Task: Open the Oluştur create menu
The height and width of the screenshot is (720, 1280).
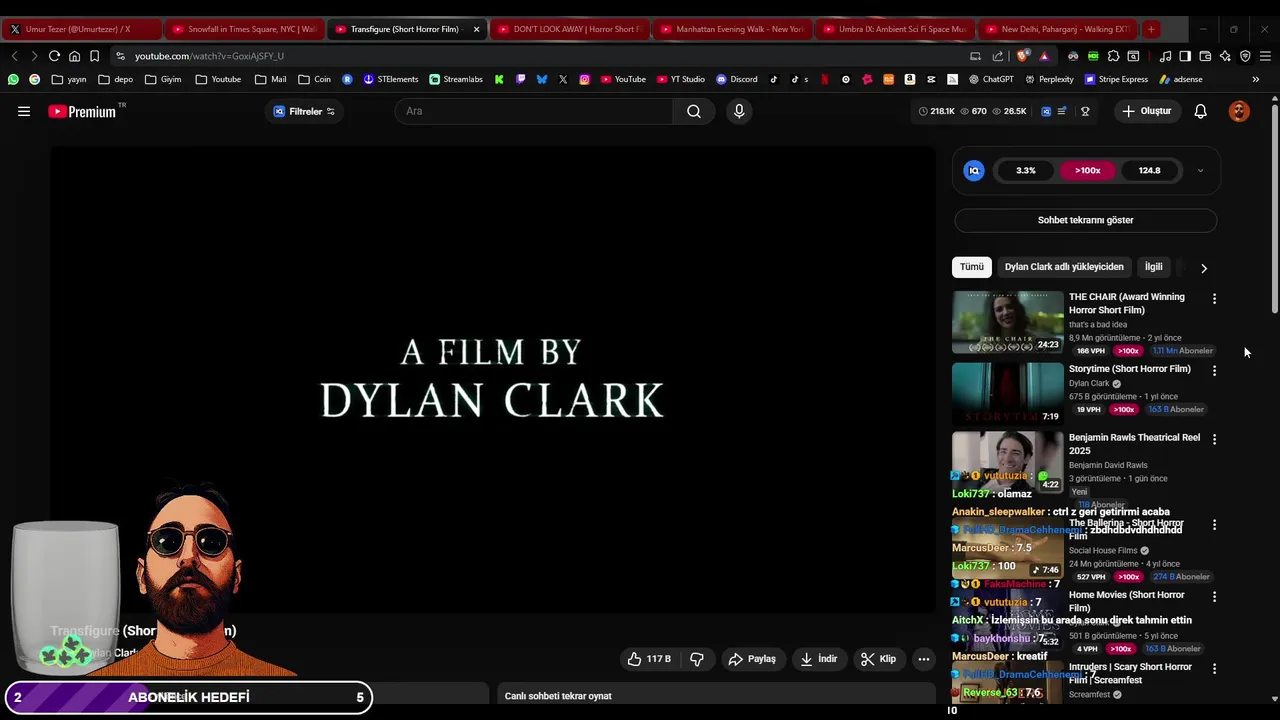Action: [x=1146, y=111]
